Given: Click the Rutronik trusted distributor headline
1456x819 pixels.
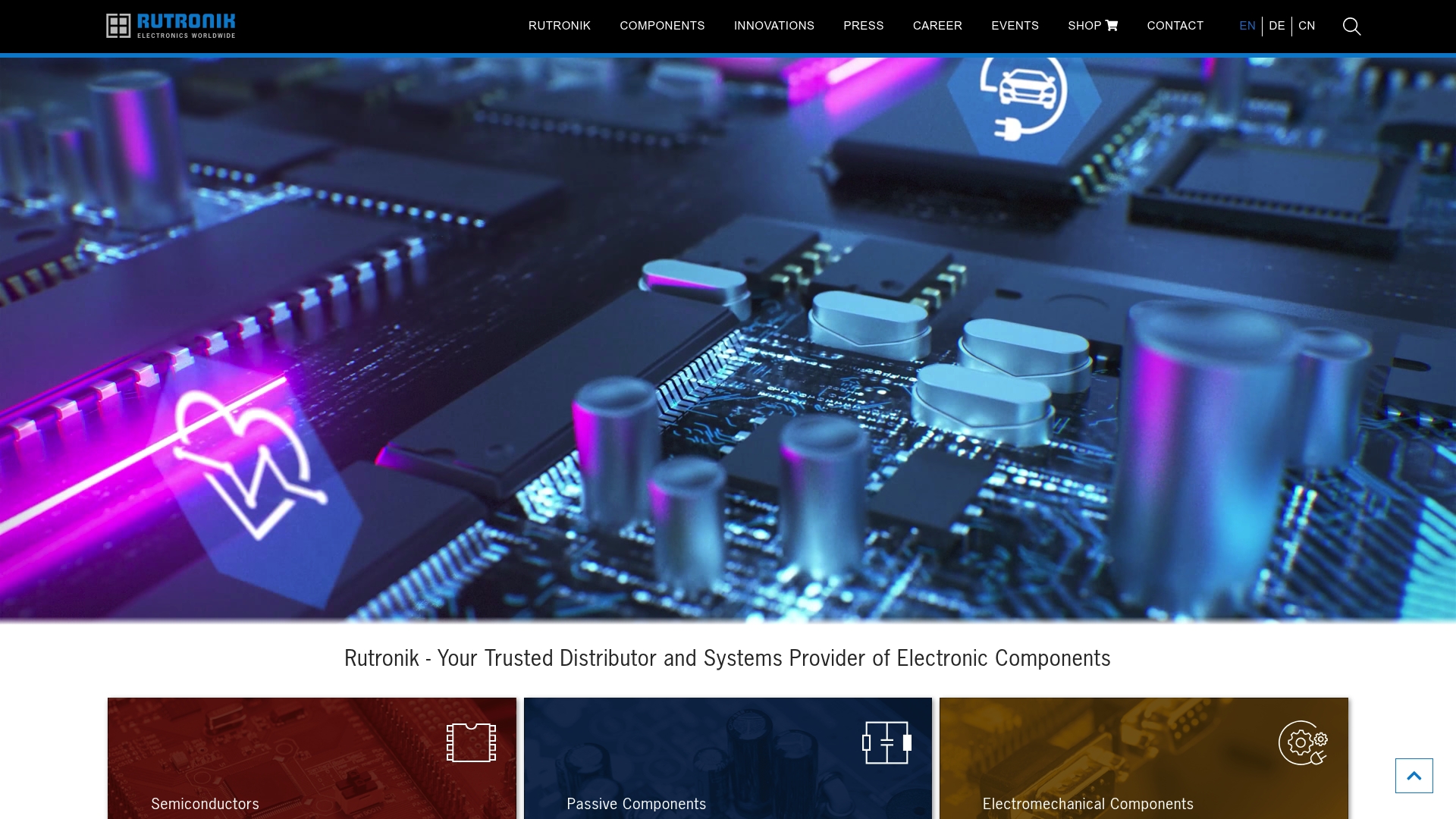Looking at the screenshot, I should pos(727,658).
